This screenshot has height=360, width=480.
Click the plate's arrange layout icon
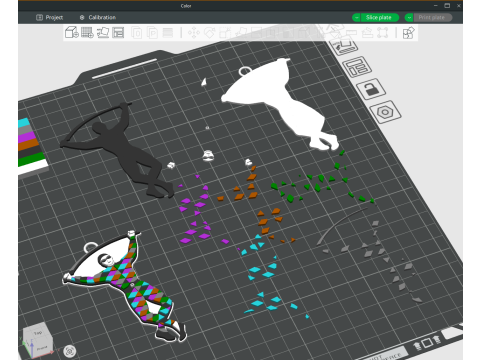tap(357, 67)
